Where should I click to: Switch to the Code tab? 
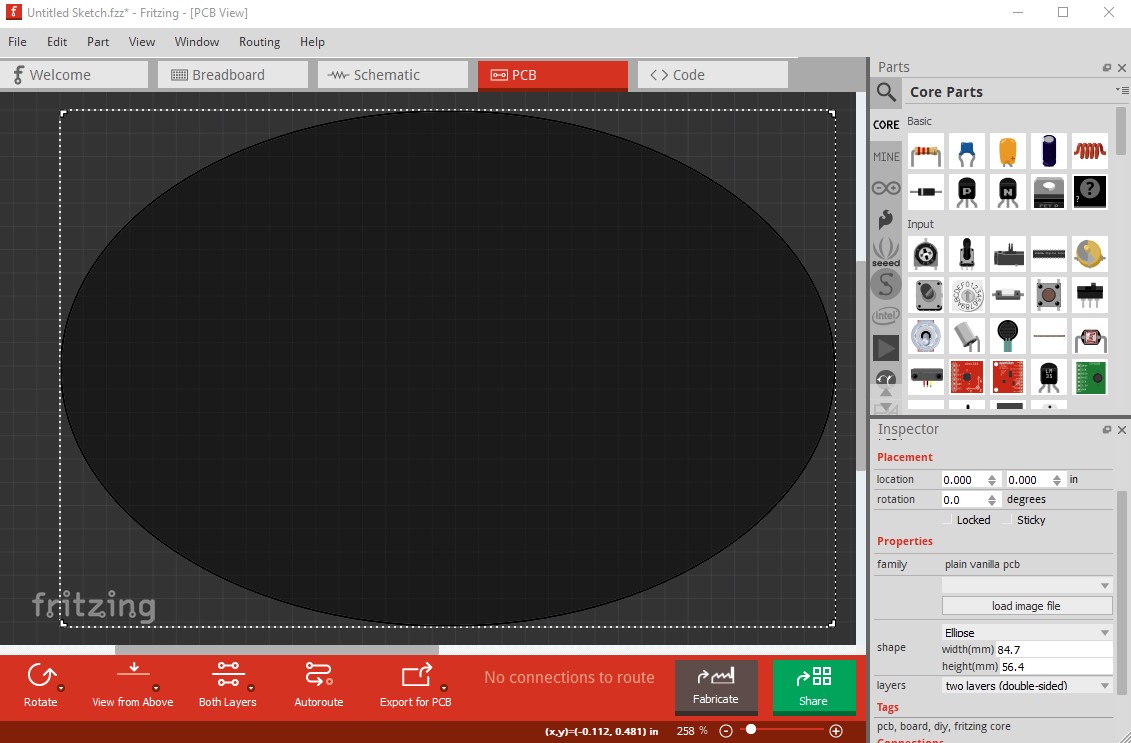713,75
